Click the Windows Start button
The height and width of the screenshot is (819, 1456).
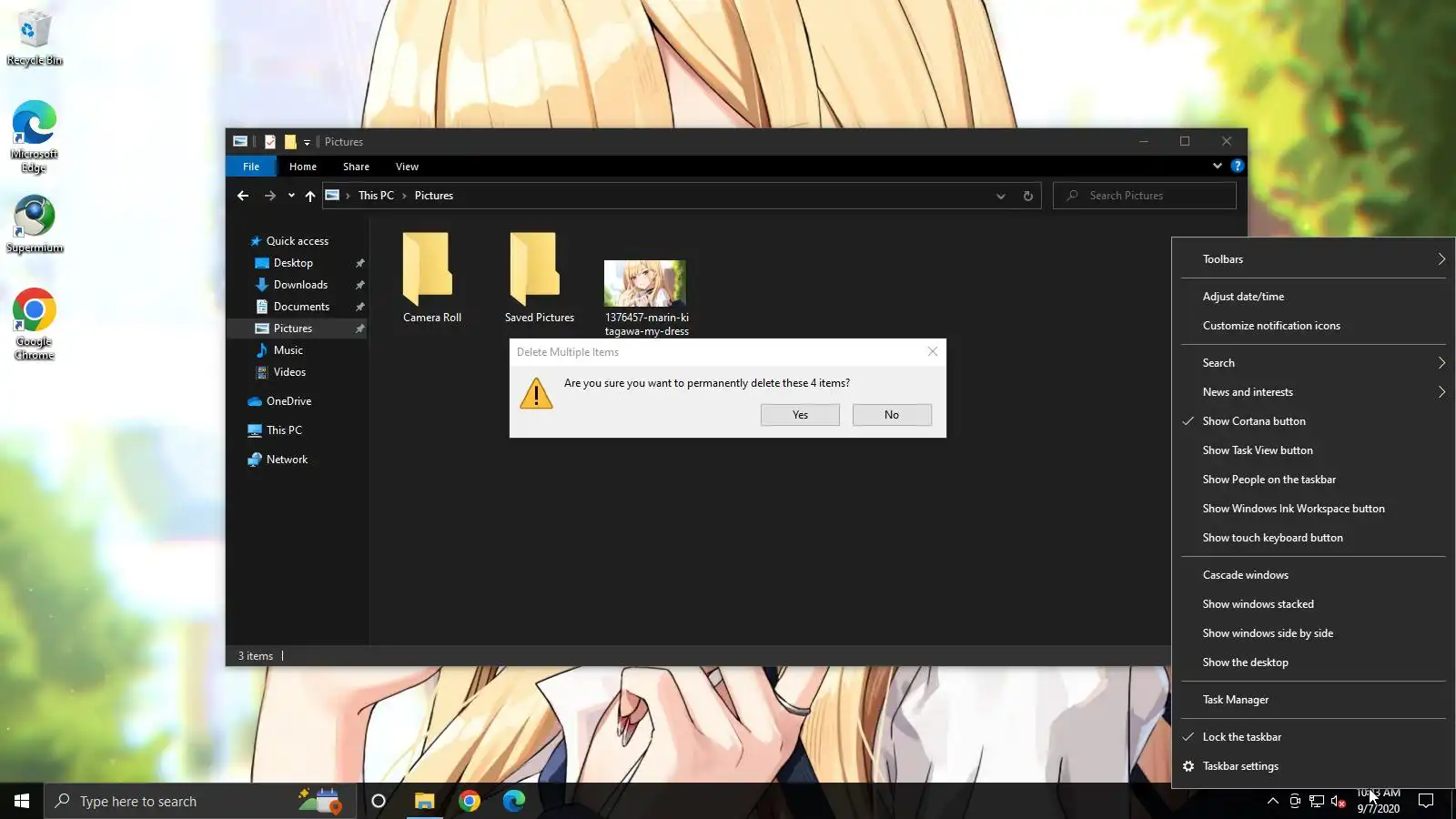(22, 801)
